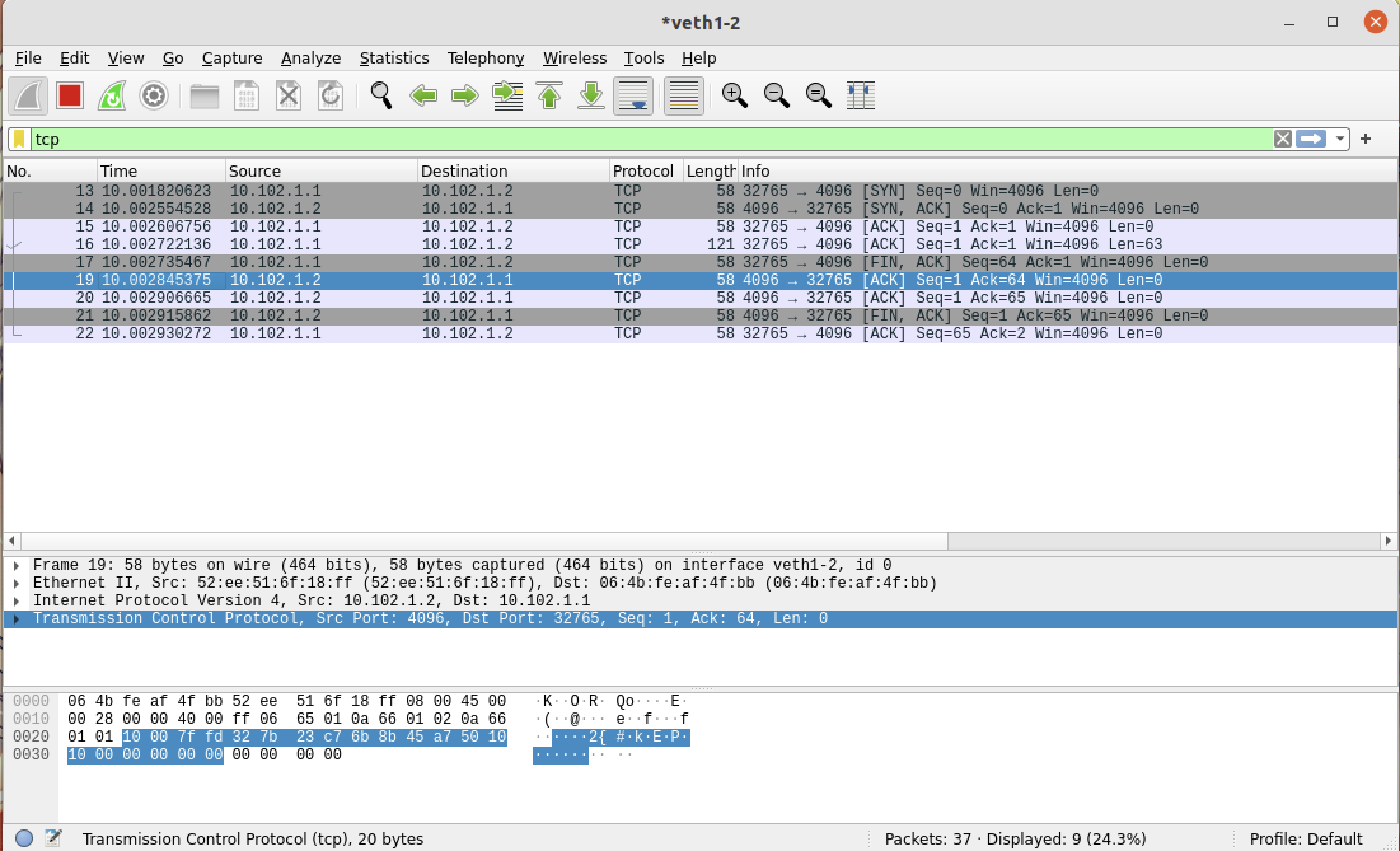Open the Edit menu
The height and width of the screenshot is (851, 1400).
point(74,58)
